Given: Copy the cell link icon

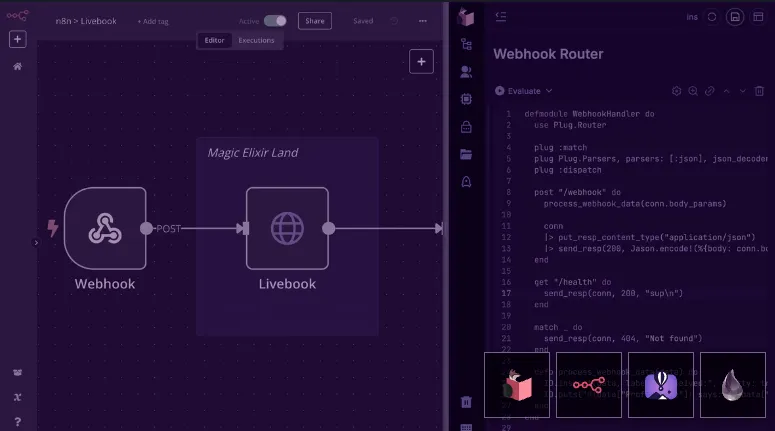Looking at the screenshot, I should point(710,91).
